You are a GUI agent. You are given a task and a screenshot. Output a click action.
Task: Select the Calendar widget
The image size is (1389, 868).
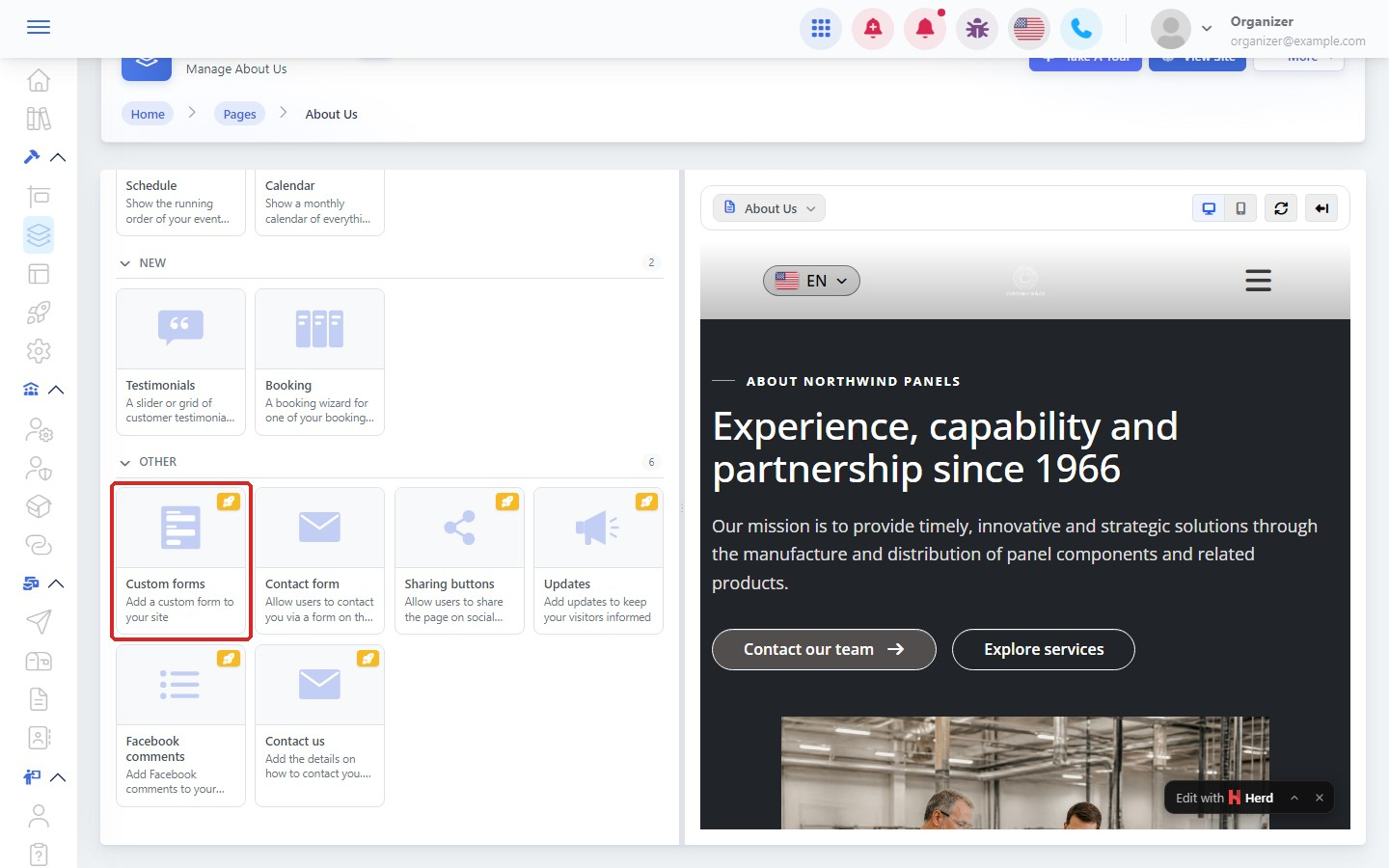click(319, 202)
